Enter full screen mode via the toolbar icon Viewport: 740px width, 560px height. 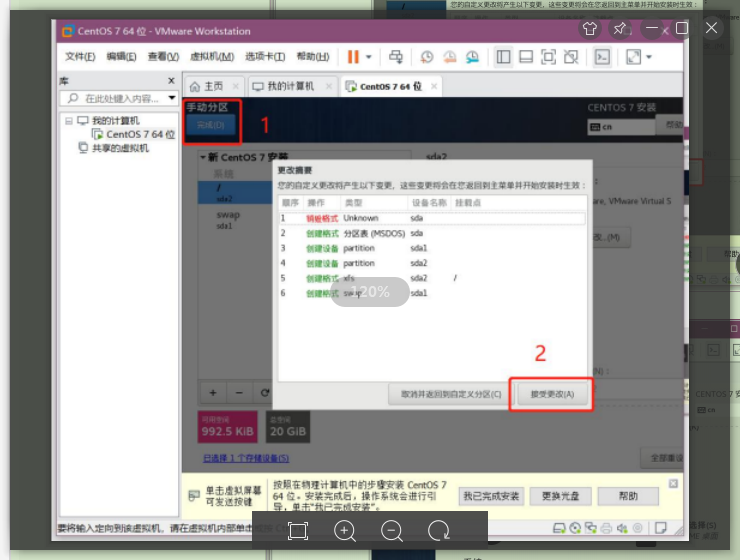(548, 57)
